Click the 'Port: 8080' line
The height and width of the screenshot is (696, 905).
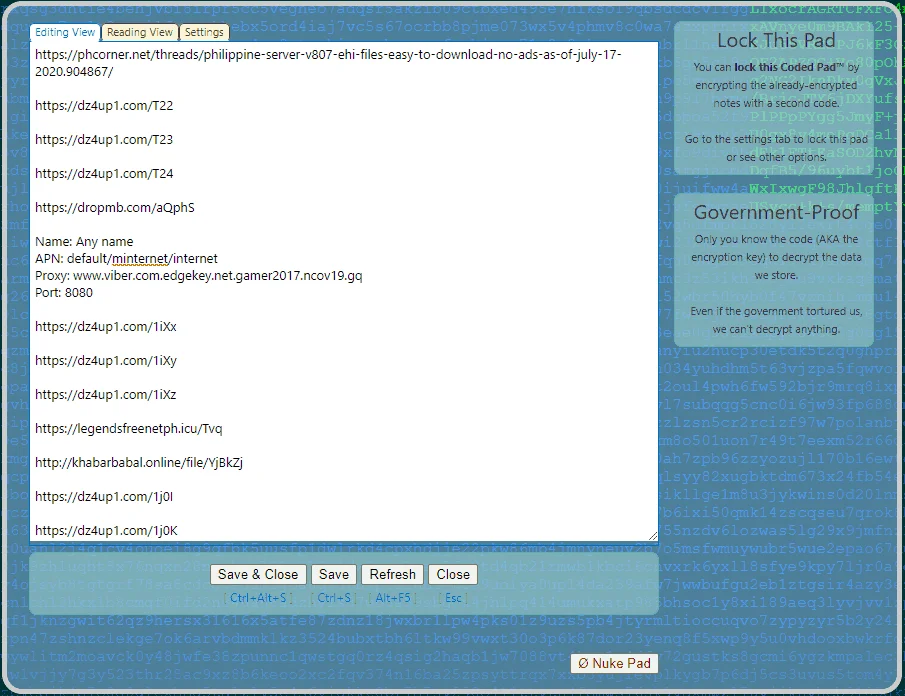(x=63, y=293)
